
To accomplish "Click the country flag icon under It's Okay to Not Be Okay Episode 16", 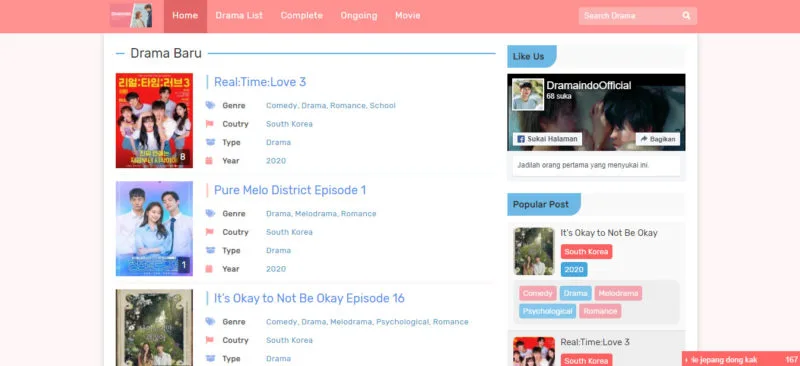I will (209, 340).
